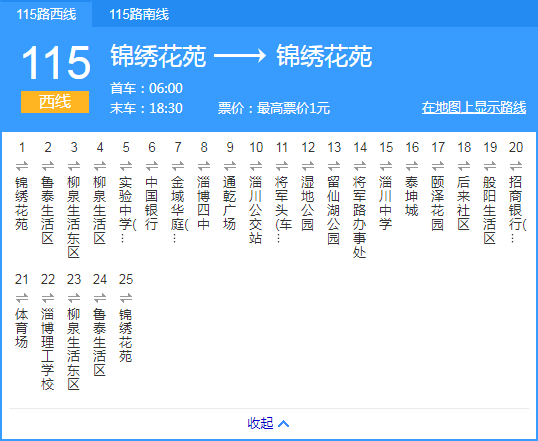Select stop 14 将军路办事处
The image size is (538, 441).
(360, 217)
